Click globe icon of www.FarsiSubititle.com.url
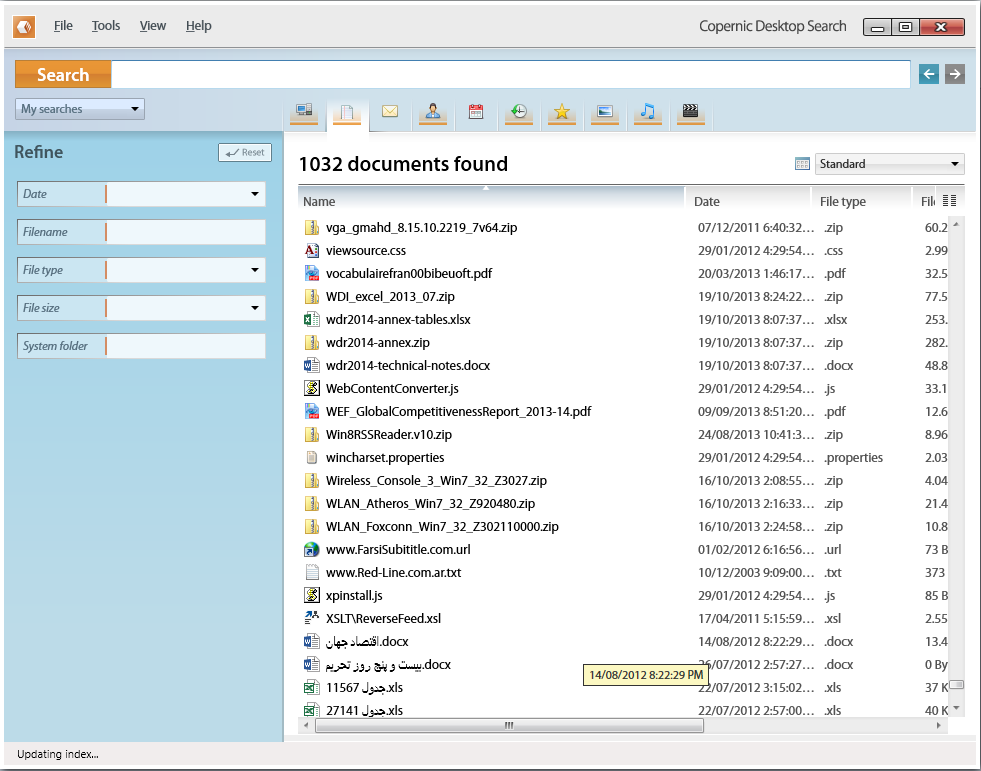 pos(311,549)
